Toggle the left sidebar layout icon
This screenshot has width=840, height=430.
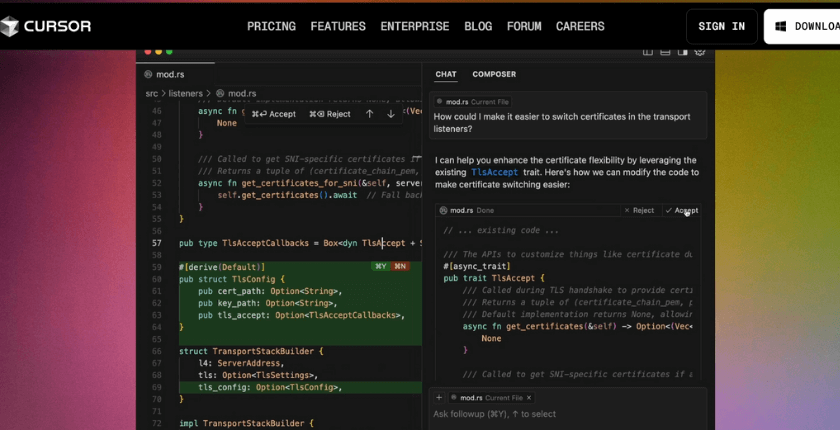pos(648,51)
